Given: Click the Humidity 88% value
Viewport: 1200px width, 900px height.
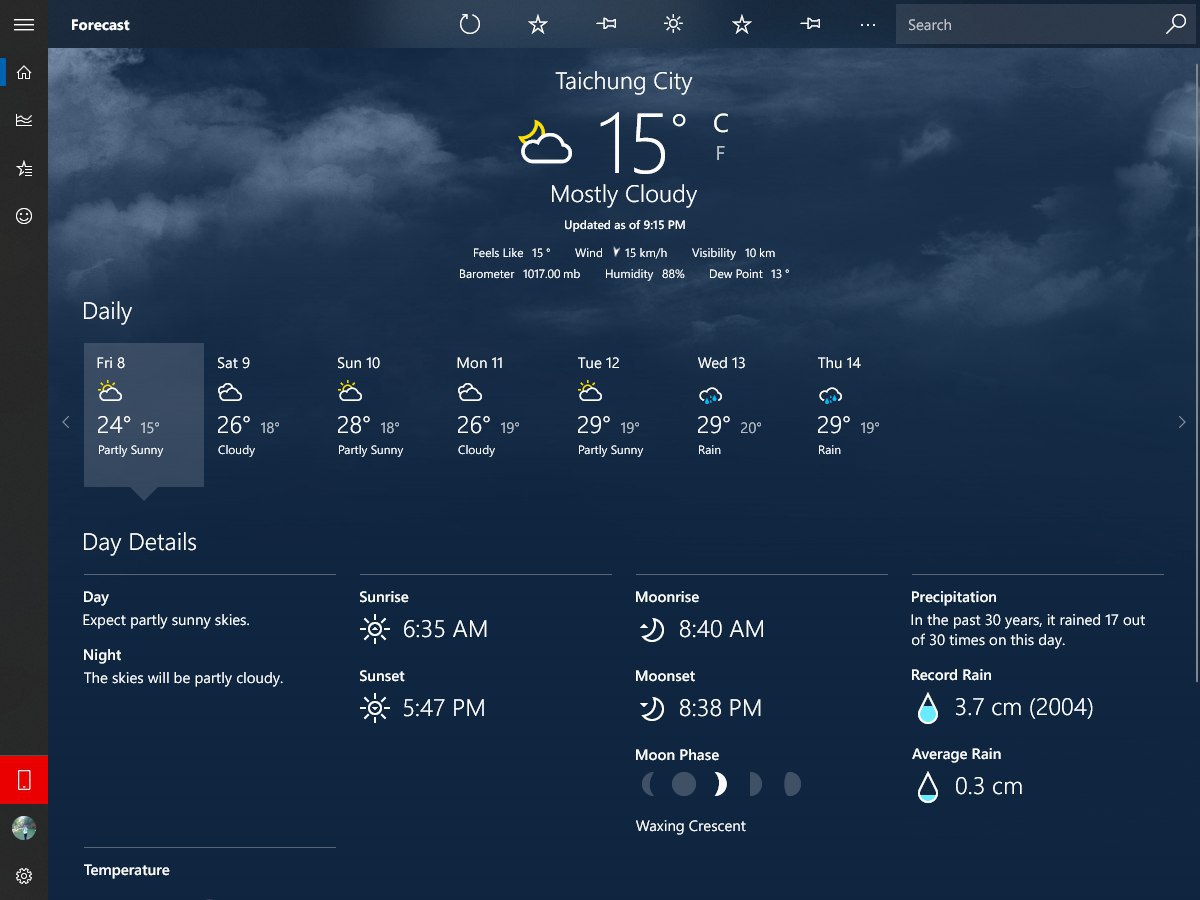Looking at the screenshot, I should click(673, 273).
